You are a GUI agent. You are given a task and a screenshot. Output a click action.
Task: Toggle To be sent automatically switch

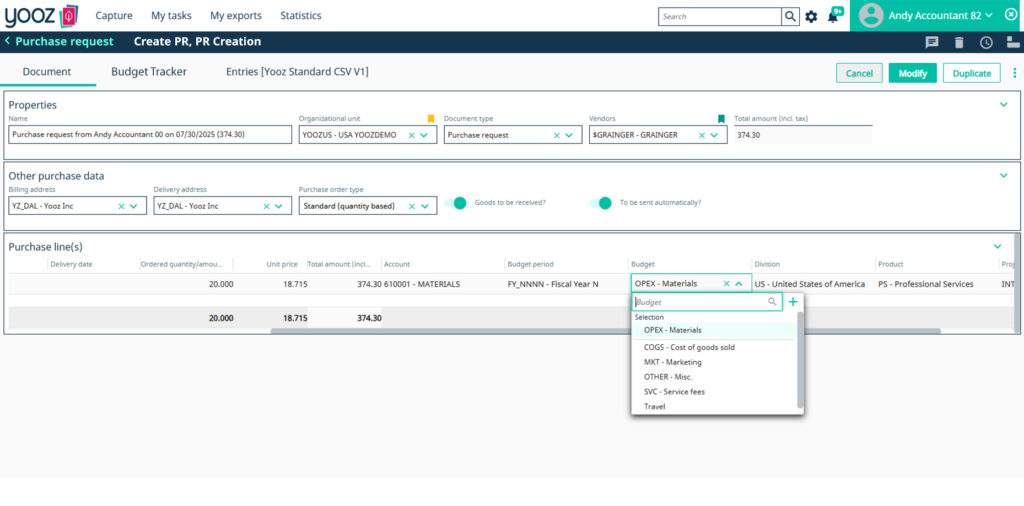[x=600, y=202]
